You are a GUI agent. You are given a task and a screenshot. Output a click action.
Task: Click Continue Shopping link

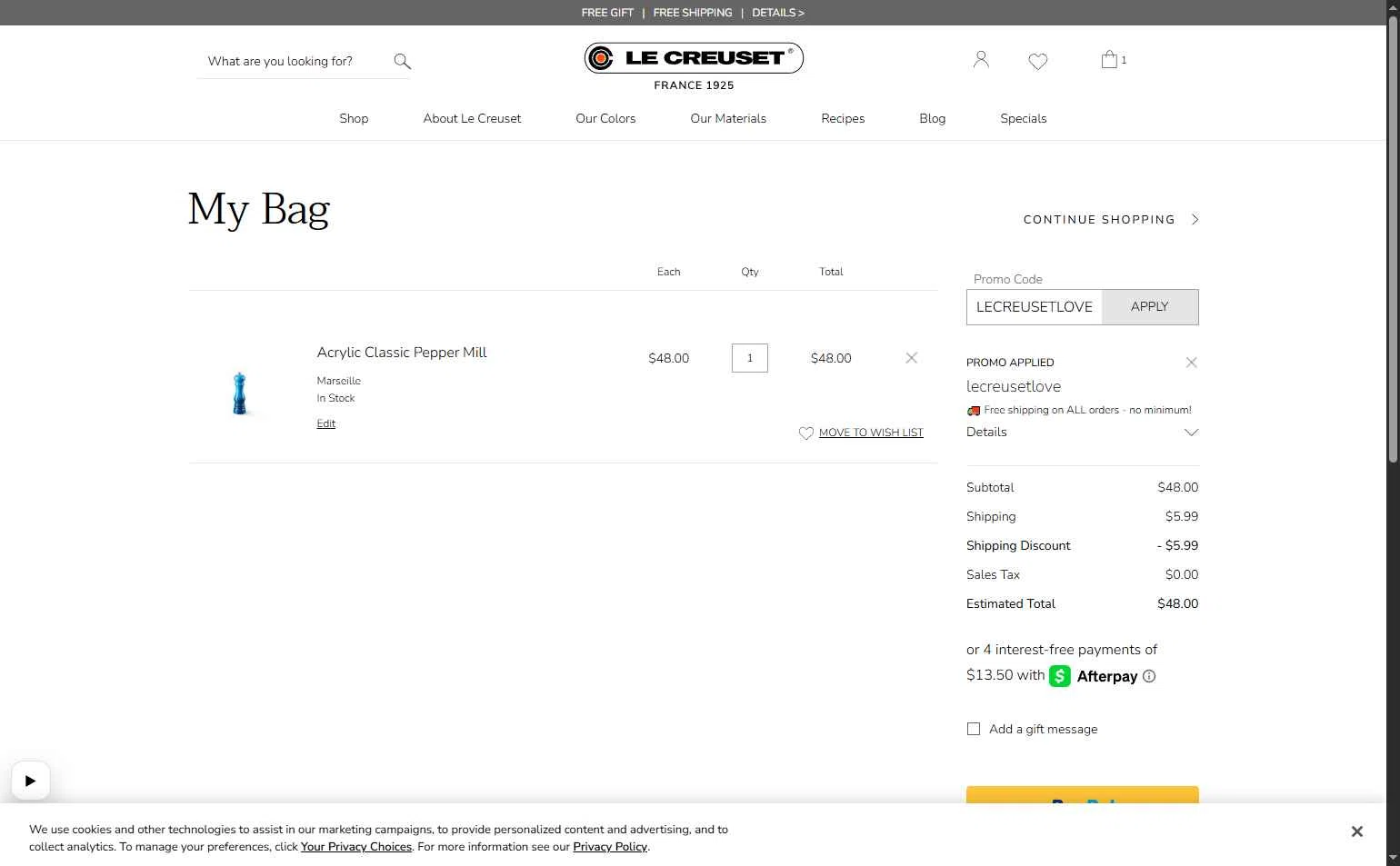click(1099, 219)
